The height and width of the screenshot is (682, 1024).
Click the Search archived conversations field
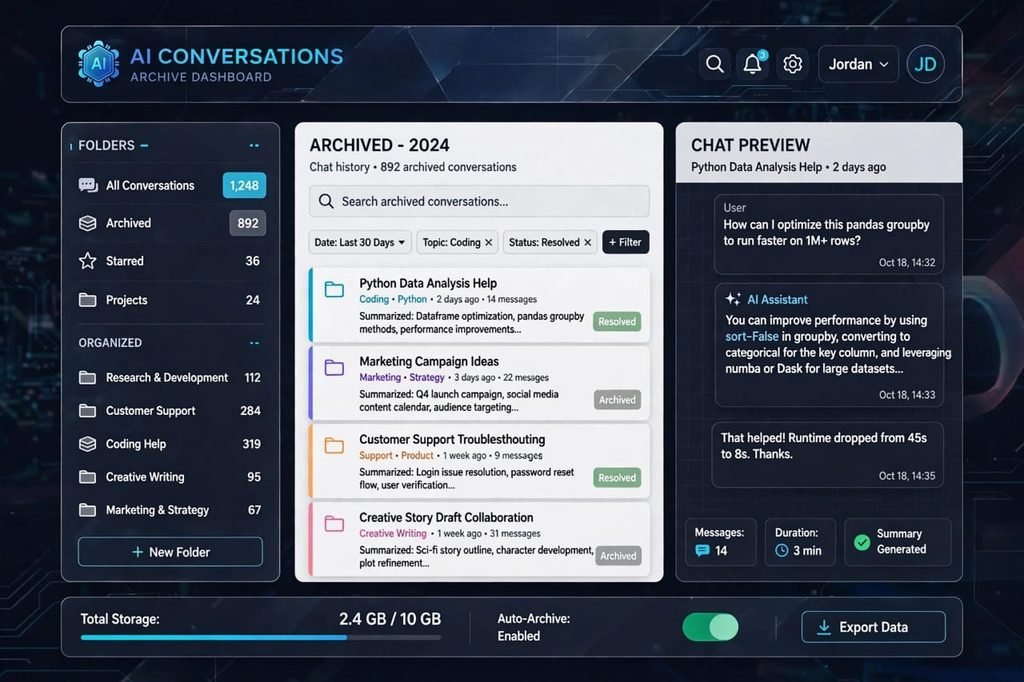(479, 201)
